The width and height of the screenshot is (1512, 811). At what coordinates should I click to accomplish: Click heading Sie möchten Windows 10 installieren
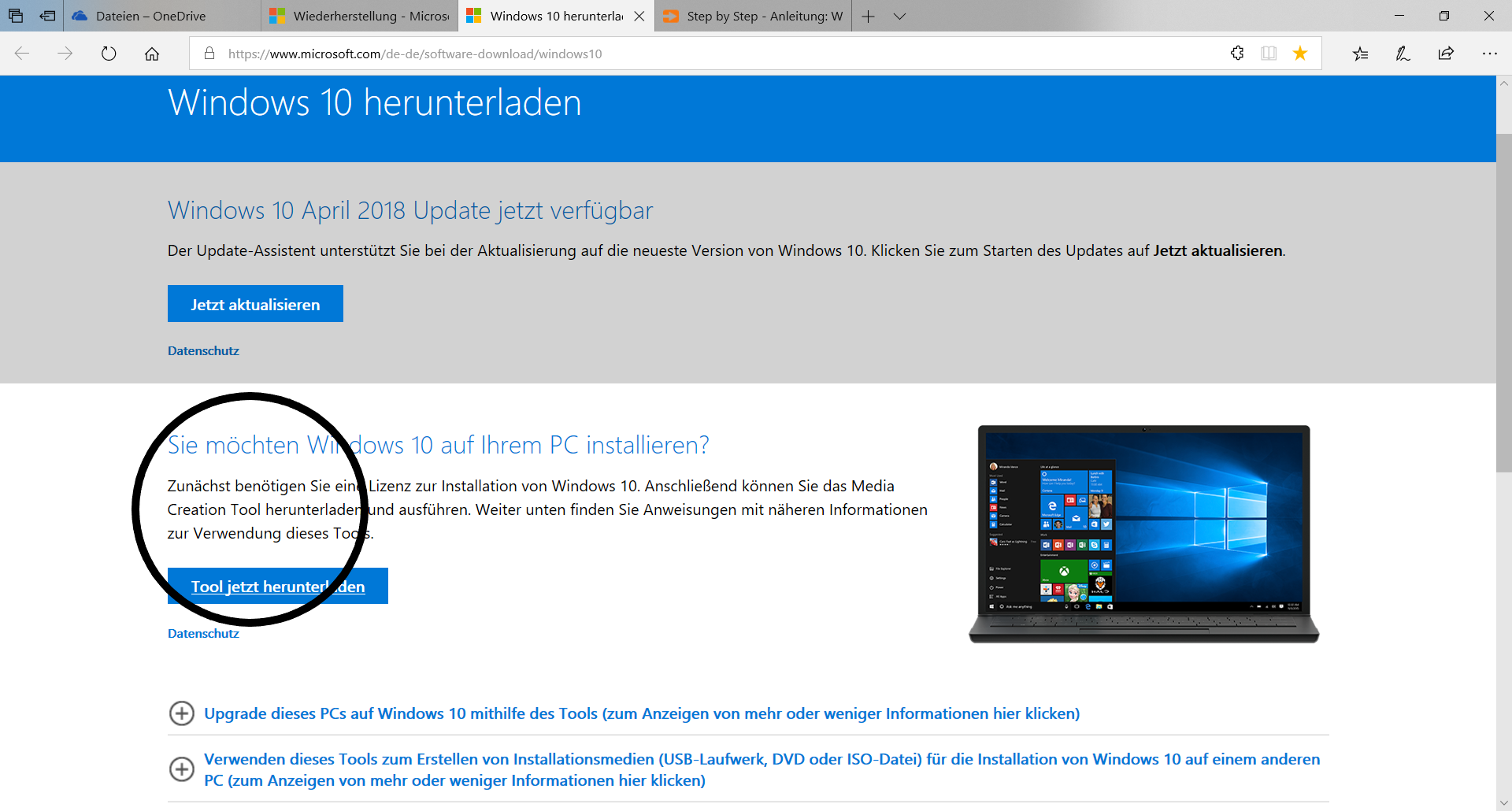(x=438, y=445)
